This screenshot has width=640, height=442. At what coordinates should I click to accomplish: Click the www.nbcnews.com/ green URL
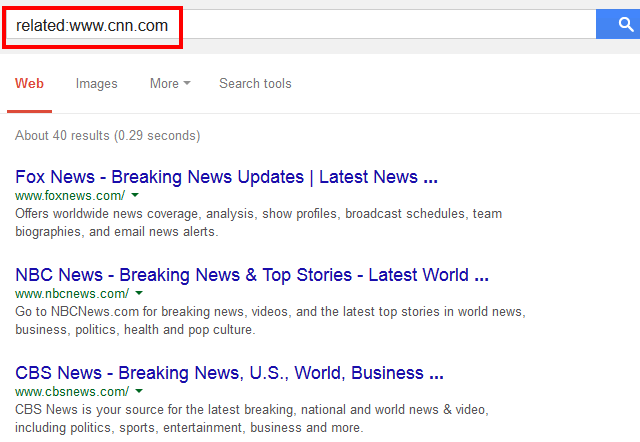pos(72,294)
